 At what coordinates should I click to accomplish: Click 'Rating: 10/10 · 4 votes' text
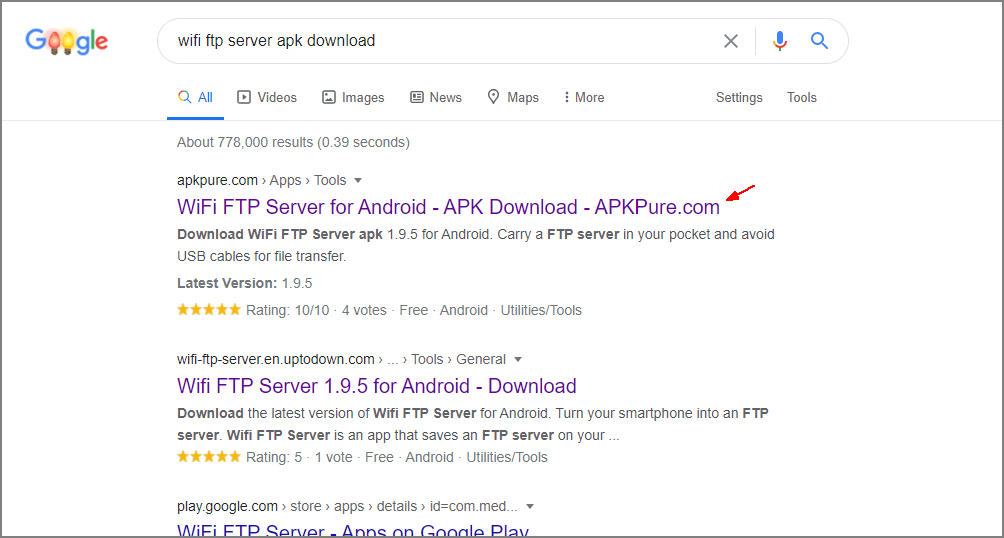point(316,310)
